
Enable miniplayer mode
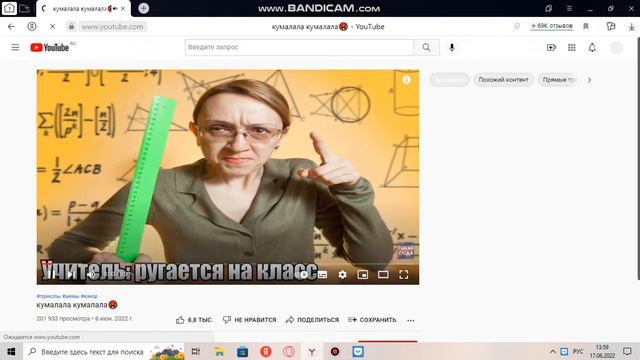tap(362, 274)
